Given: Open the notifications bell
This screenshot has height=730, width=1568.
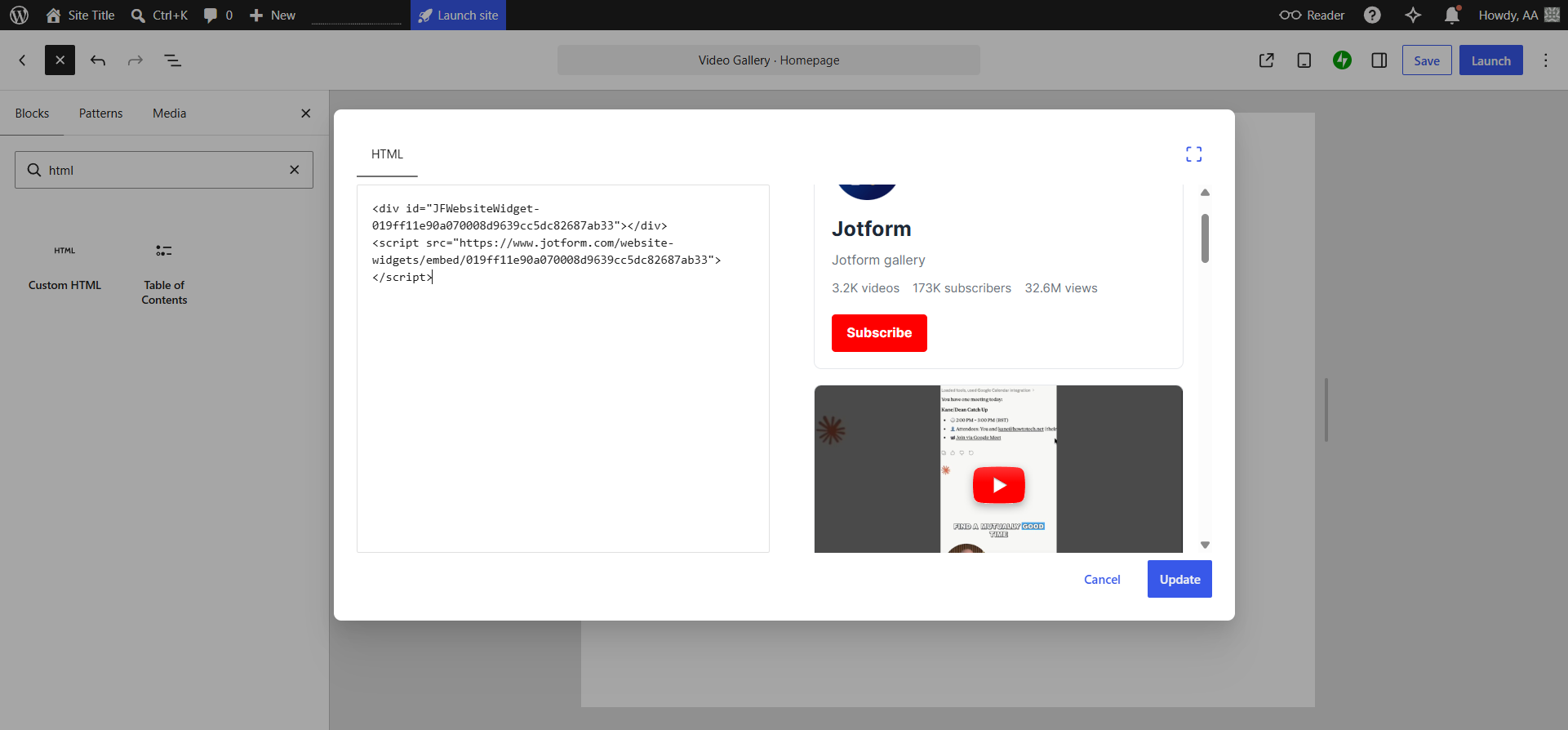Looking at the screenshot, I should 1451,15.
